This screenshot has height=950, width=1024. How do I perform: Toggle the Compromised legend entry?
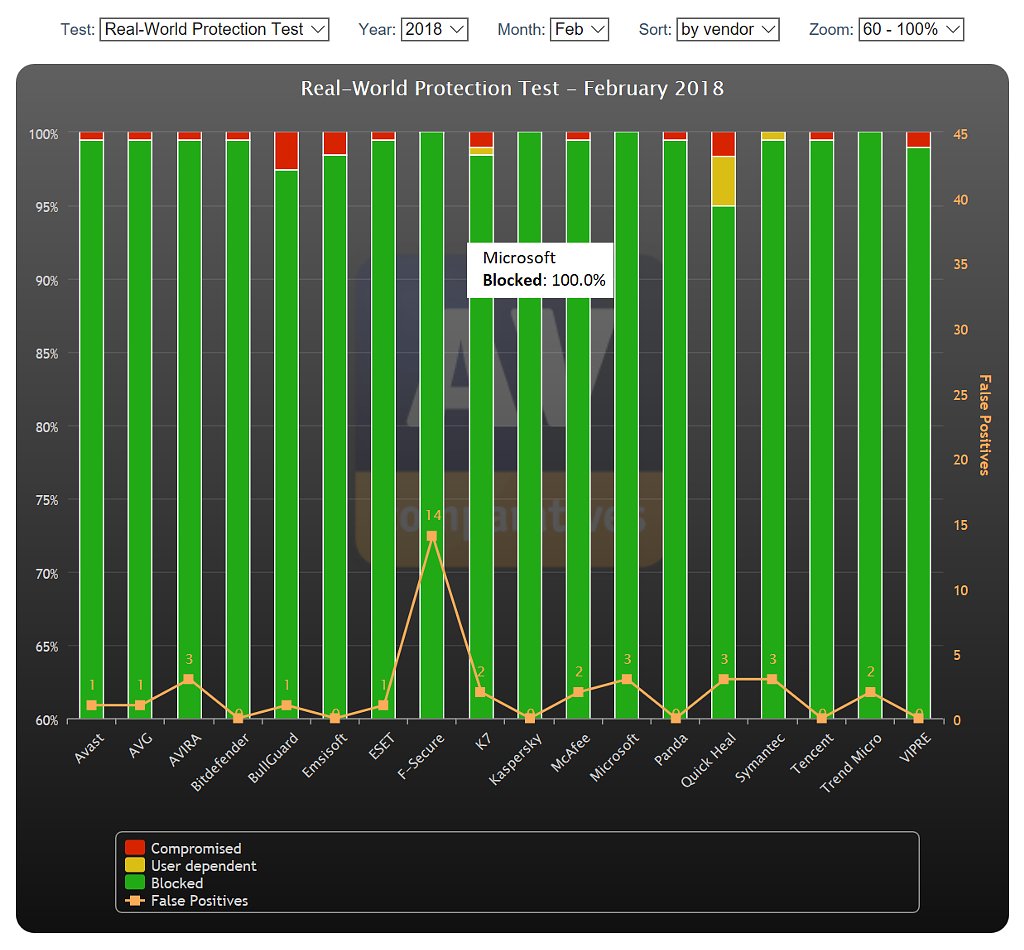pyautogui.click(x=184, y=848)
